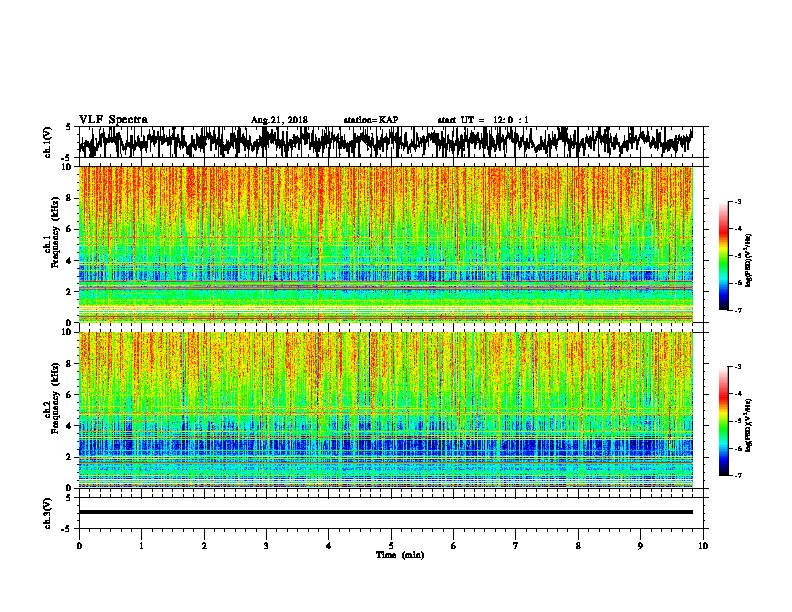
Task: Select the "start UT = 12:0 :1" text
Action: (483, 120)
